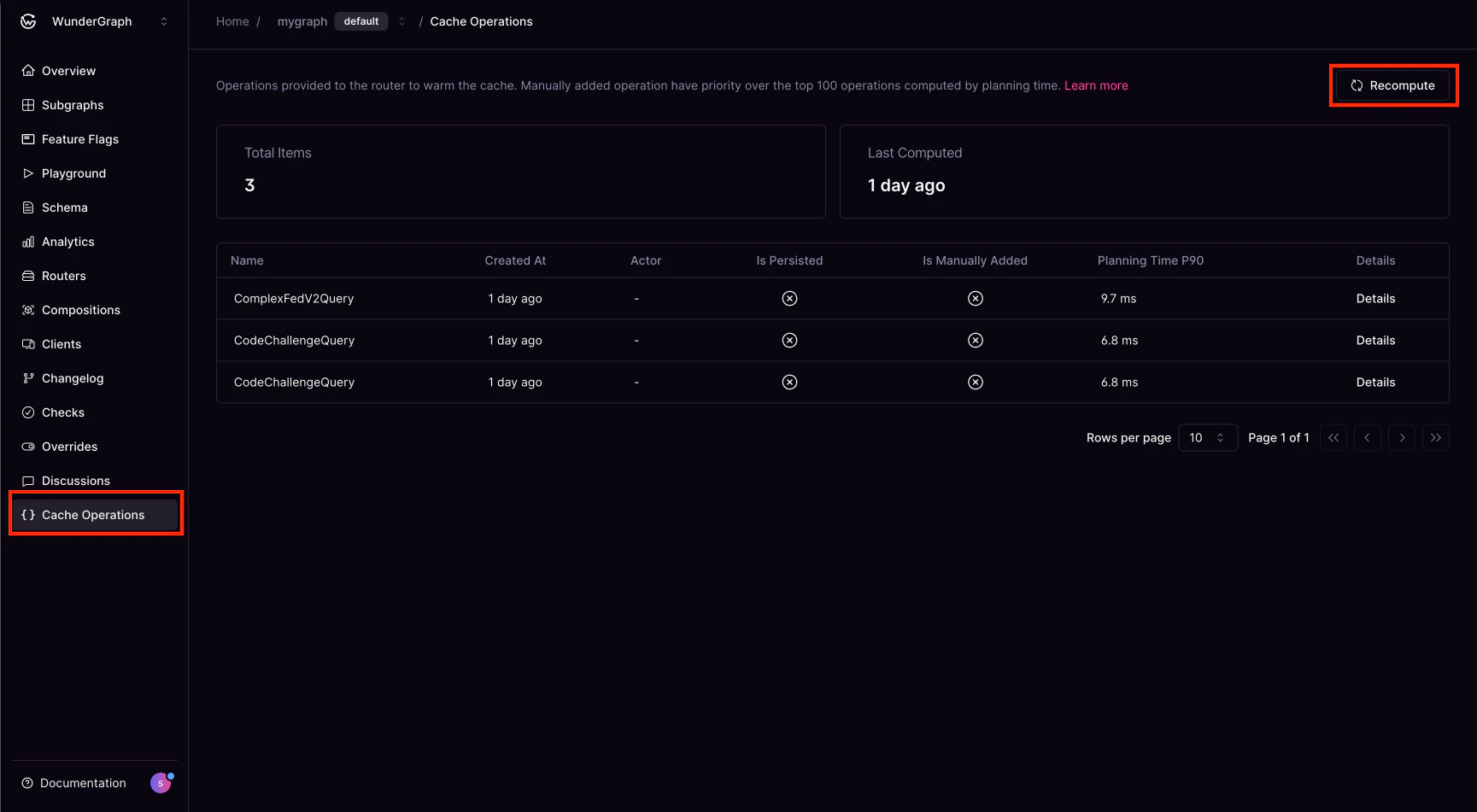Click Is Manually Added icon for ComplexFedV2Query
The height and width of the screenshot is (812, 1477).
(976, 298)
